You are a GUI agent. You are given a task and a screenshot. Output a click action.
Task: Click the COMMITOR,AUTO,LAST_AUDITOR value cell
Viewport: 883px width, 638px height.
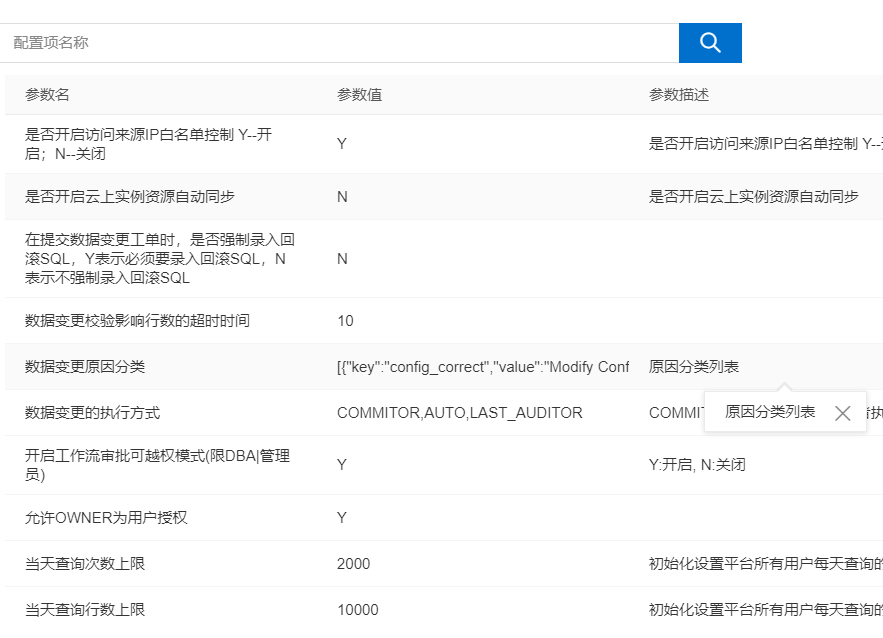click(459, 413)
